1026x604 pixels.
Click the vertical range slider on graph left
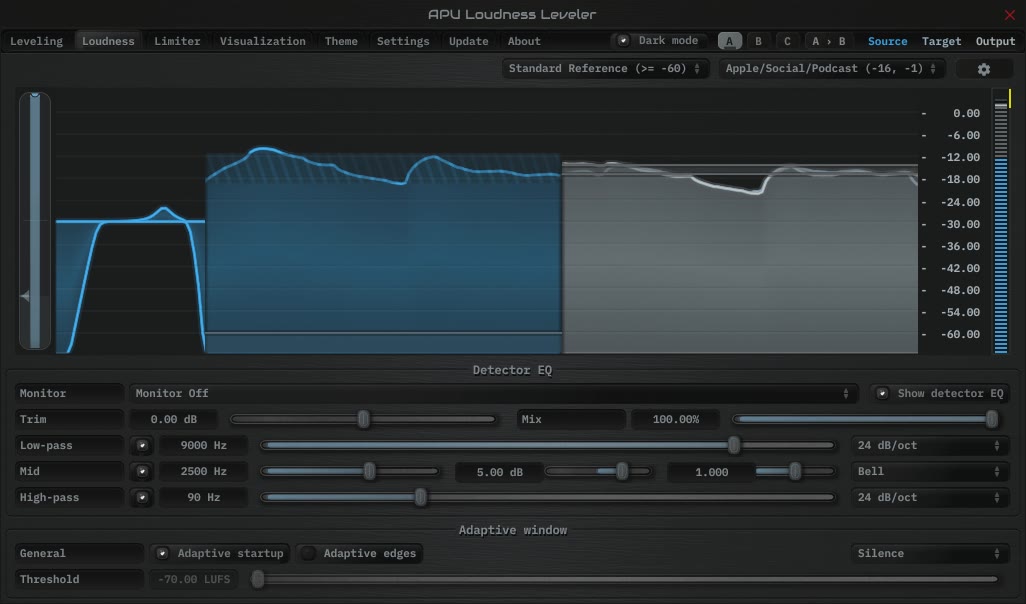(x=35, y=221)
